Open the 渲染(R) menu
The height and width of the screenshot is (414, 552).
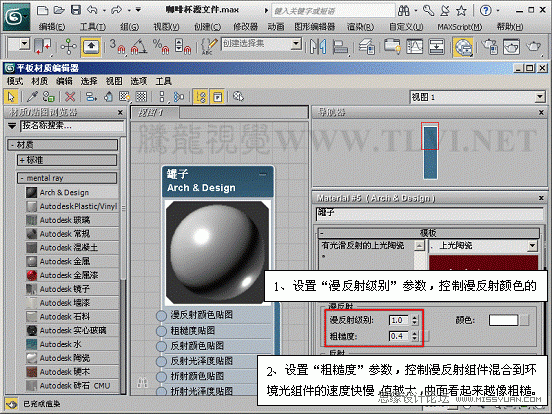pyautogui.click(x=360, y=27)
